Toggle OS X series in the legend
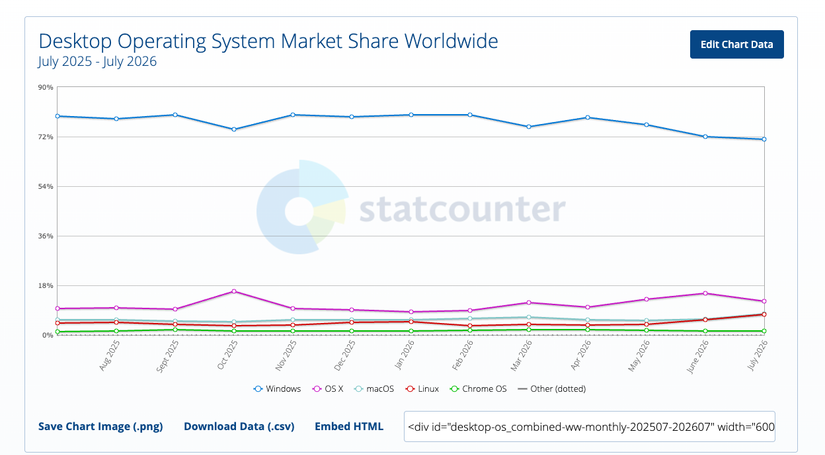 pos(328,389)
